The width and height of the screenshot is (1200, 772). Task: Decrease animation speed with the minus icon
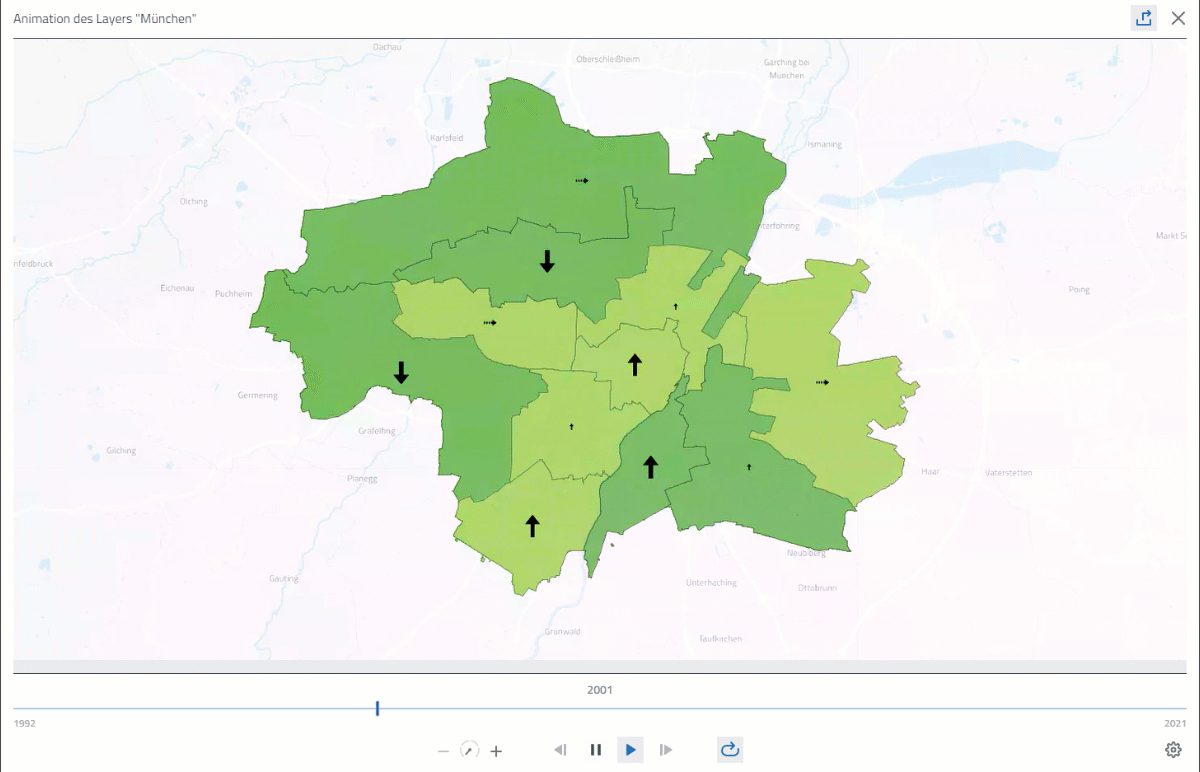tap(443, 750)
